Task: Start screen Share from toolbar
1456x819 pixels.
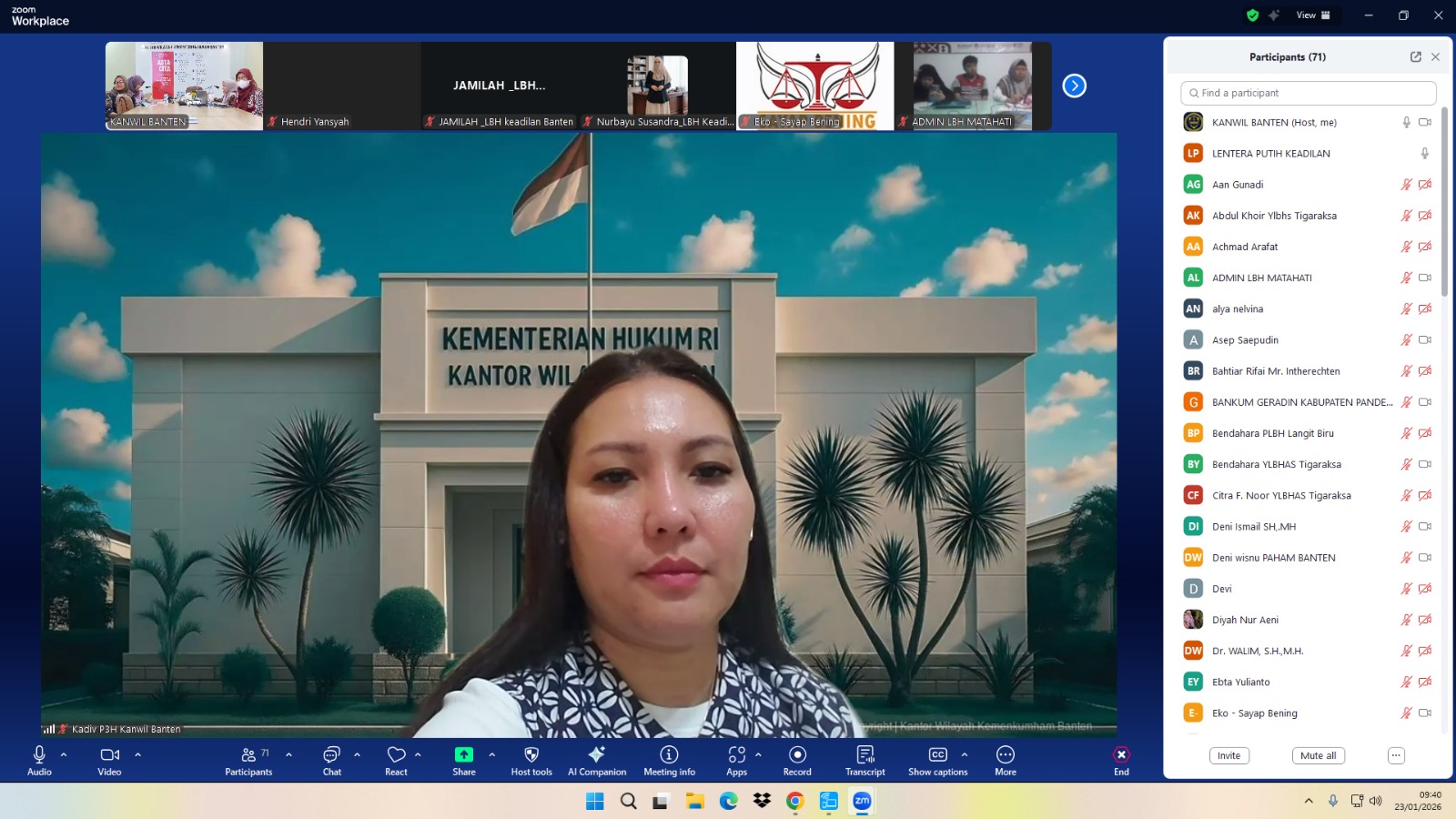Action: (463, 755)
